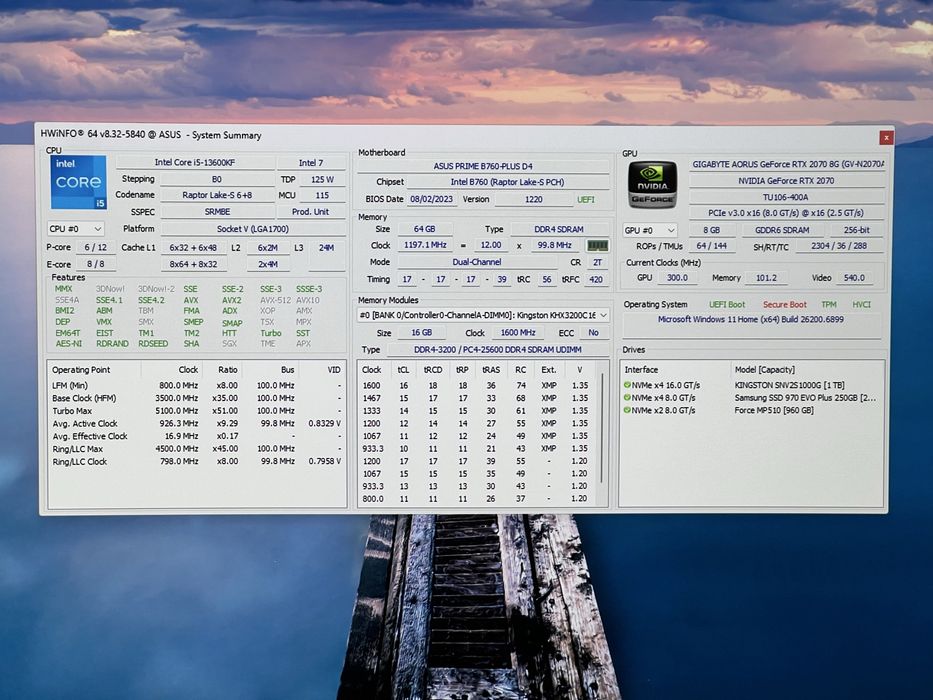This screenshot has width=933, height=700.
Task: Click the Intel Core i5 logo
Action: [x=79, y=182]
